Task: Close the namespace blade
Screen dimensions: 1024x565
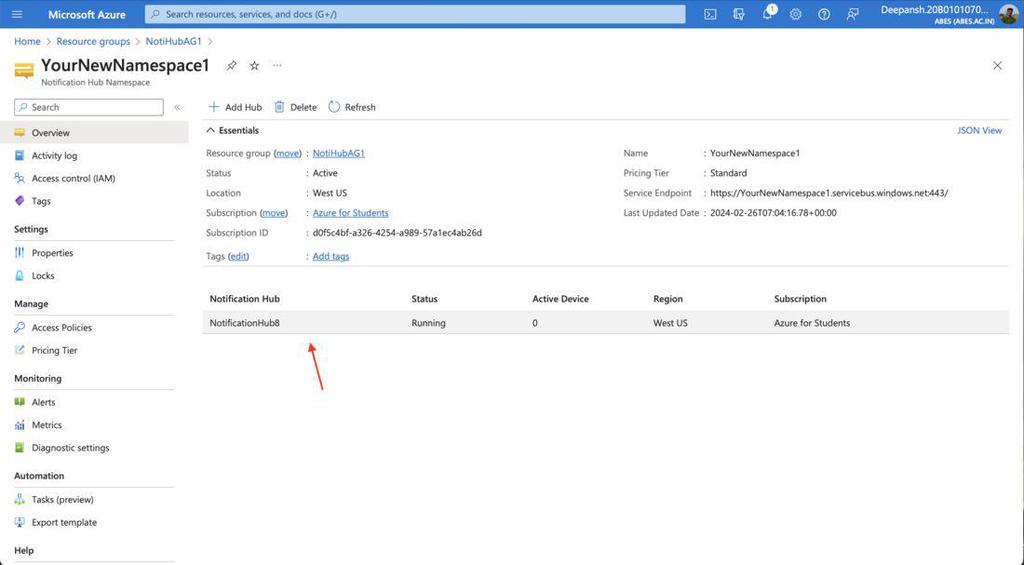Action: [x=997, y=65]
